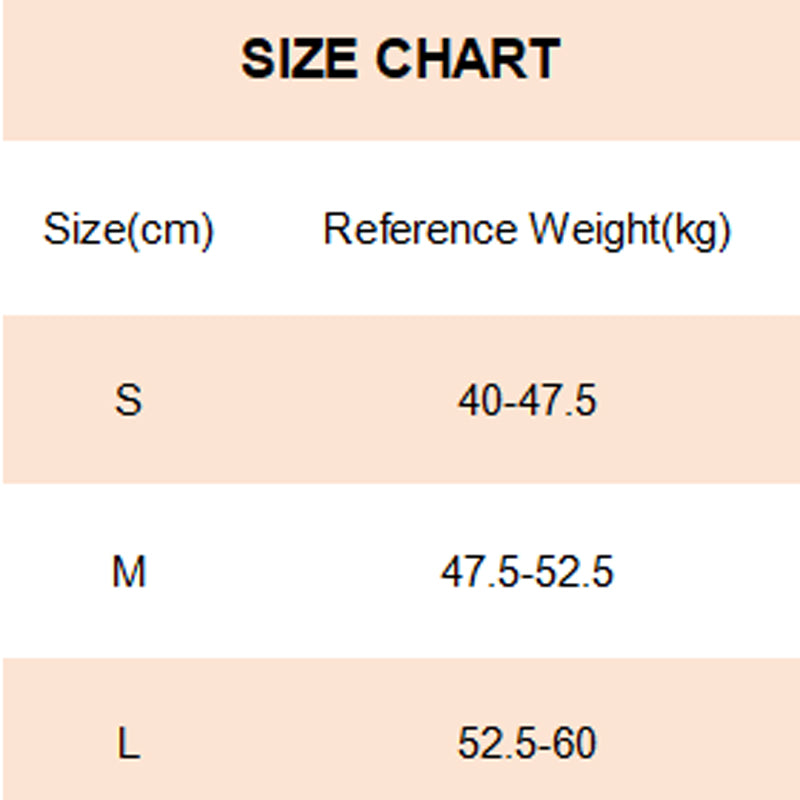Select the size M label
This screenshot has height=800, width=800.
coord(129,573)
